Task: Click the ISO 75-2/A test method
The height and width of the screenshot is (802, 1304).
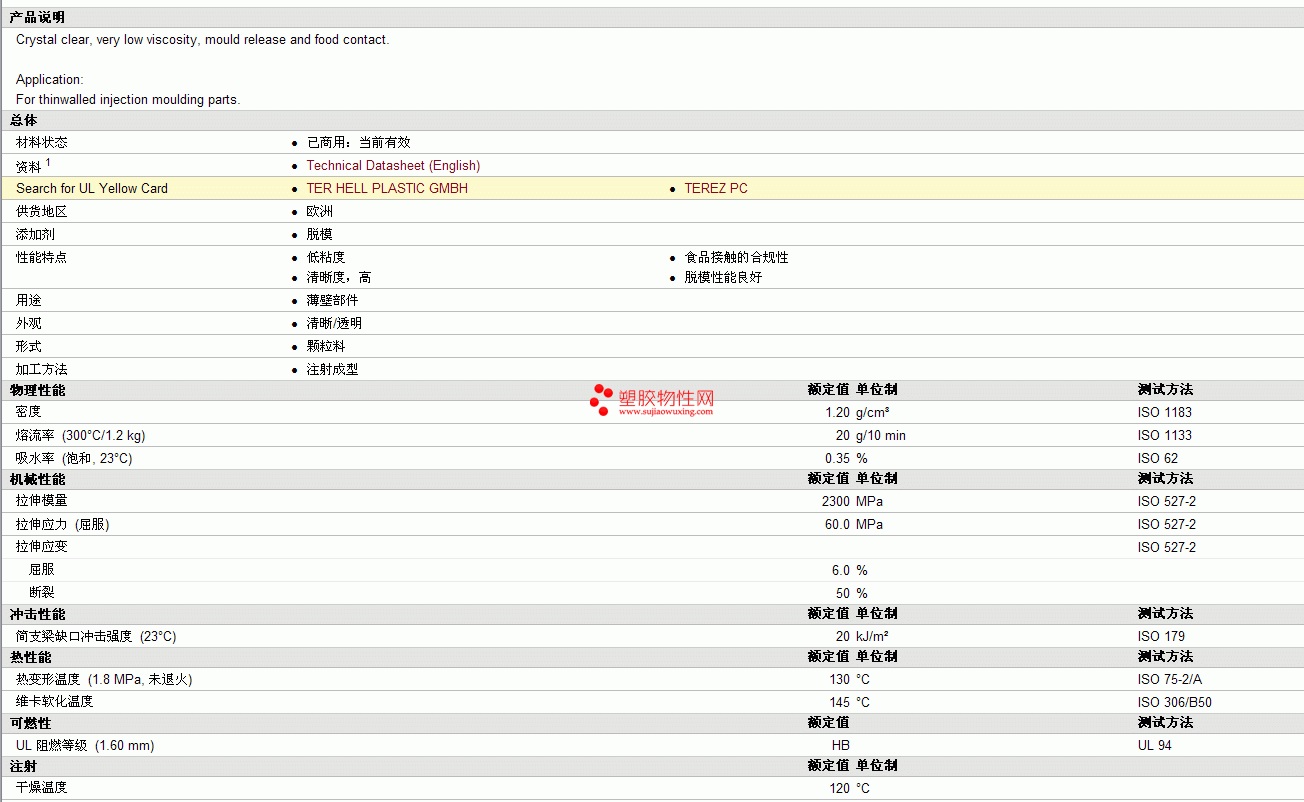Action: click(x=1170, y=679)
